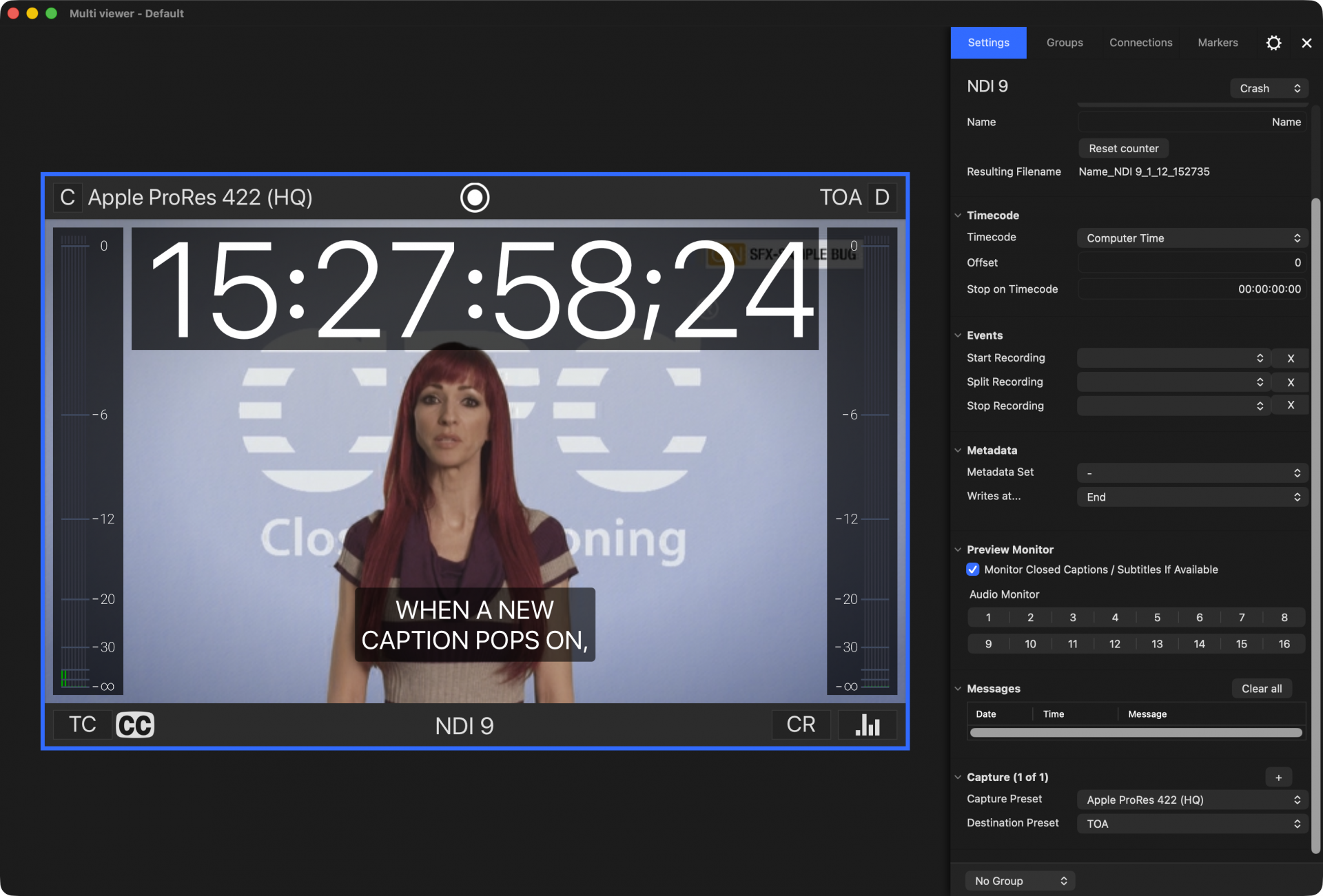Open the Markers tab

[1218, 43]
